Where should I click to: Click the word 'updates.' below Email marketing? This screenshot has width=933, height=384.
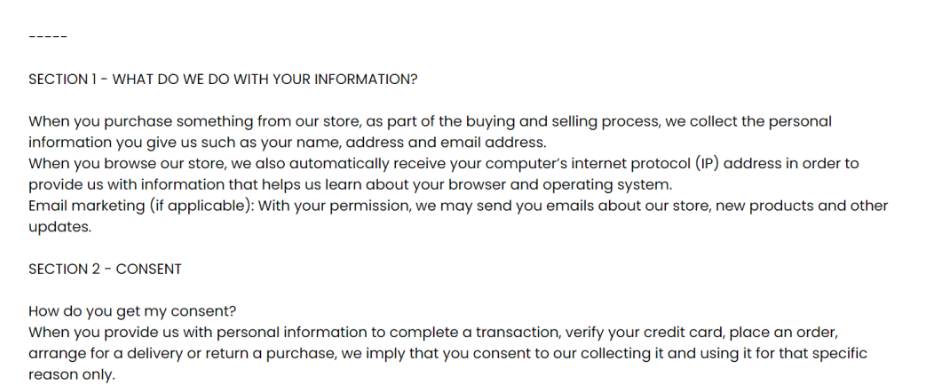(60, 227)
